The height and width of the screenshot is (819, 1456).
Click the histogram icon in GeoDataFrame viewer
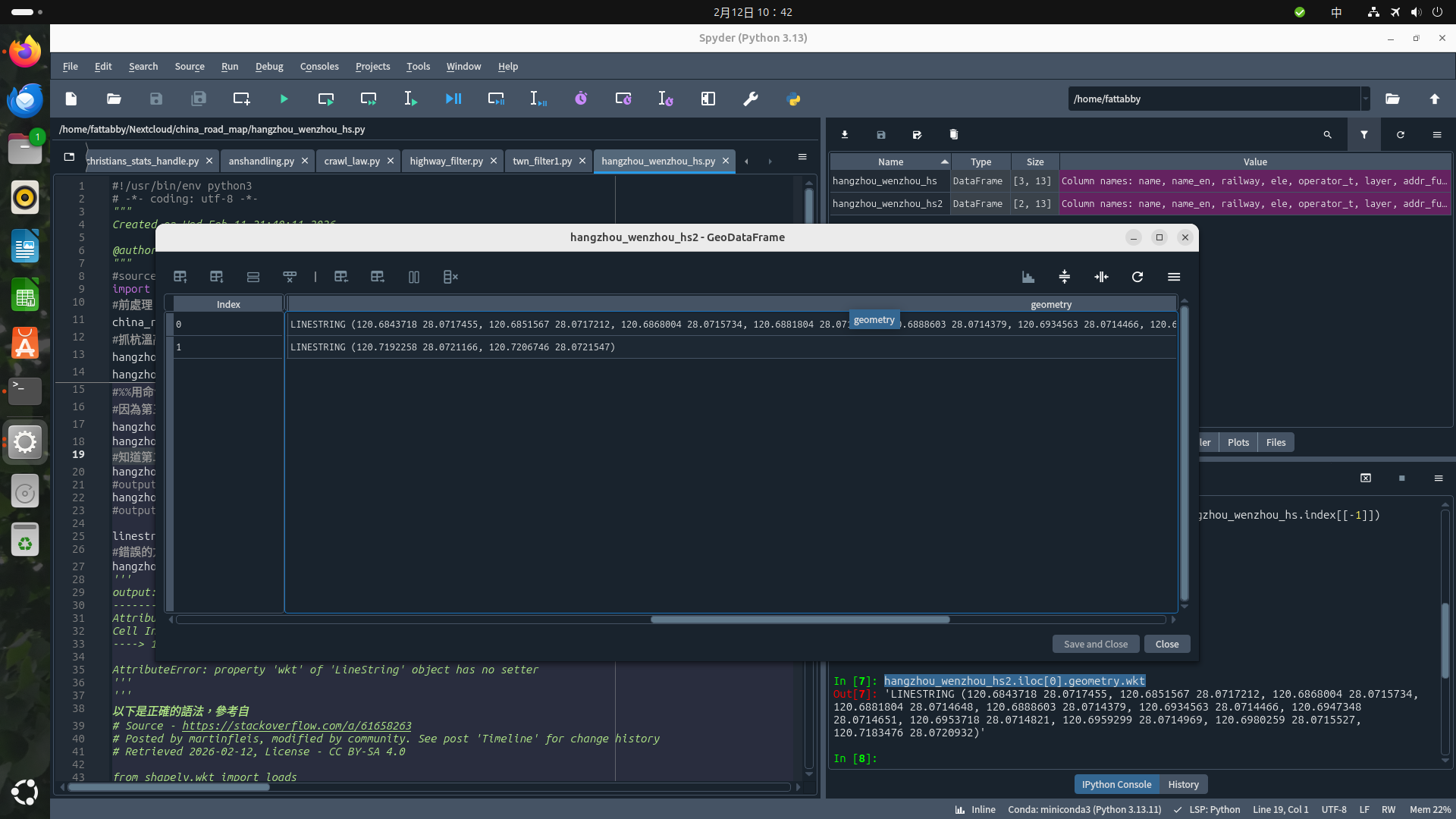pyautogui.click(x=1028, y=277)
